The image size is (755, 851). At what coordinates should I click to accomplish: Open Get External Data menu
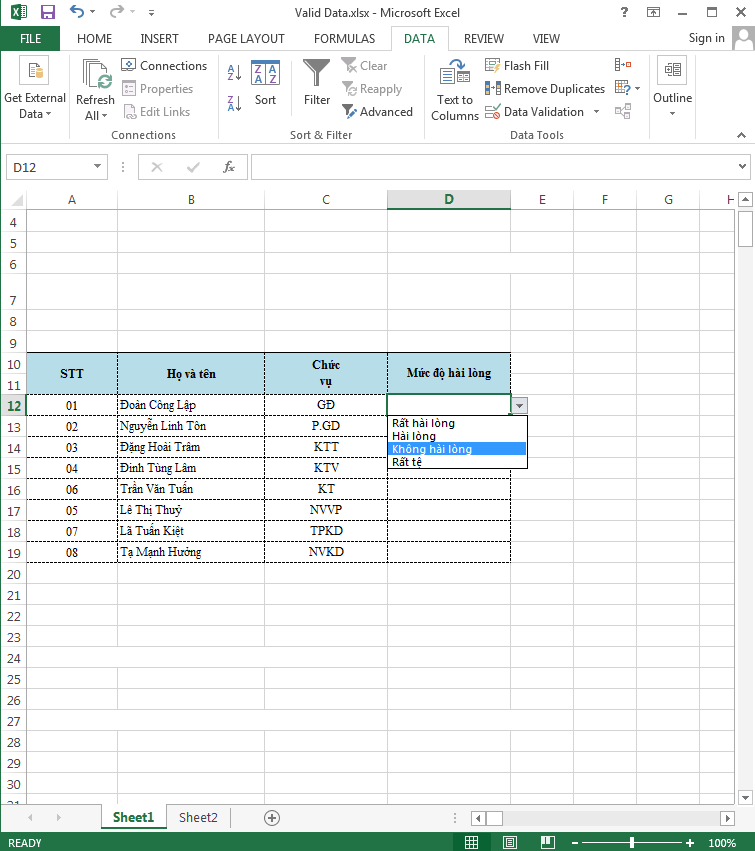coord(35,87)
